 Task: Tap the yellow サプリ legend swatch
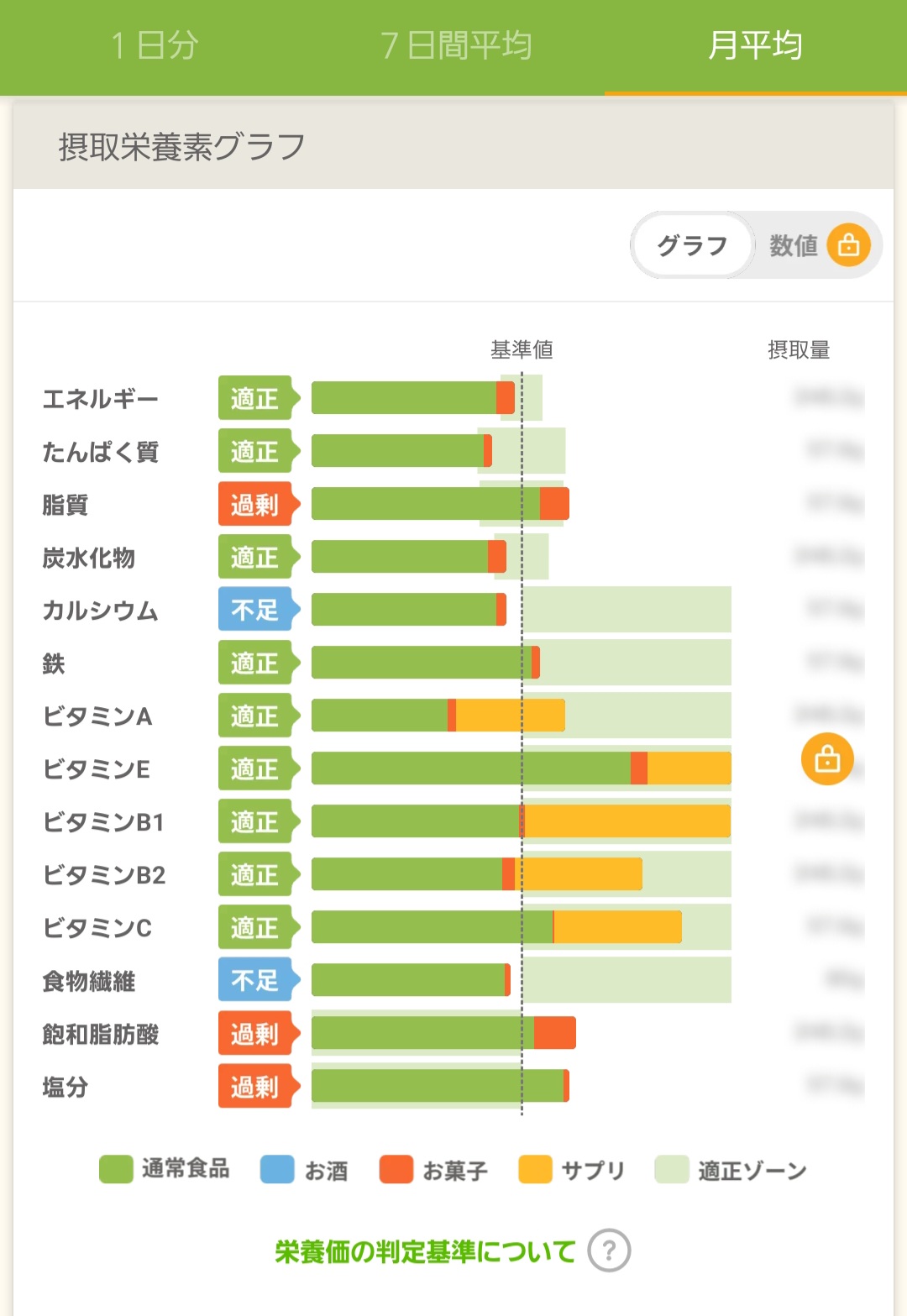(535, 1169)
